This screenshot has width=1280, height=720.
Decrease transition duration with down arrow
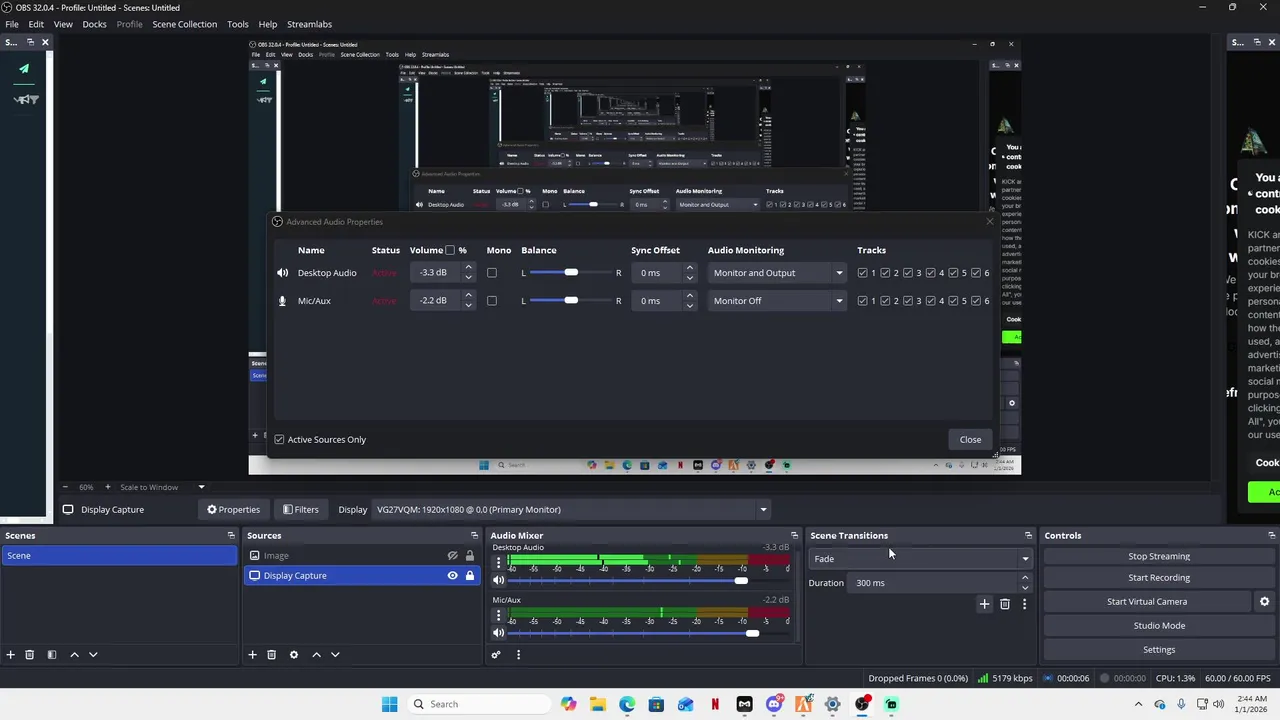point(1025,587)
